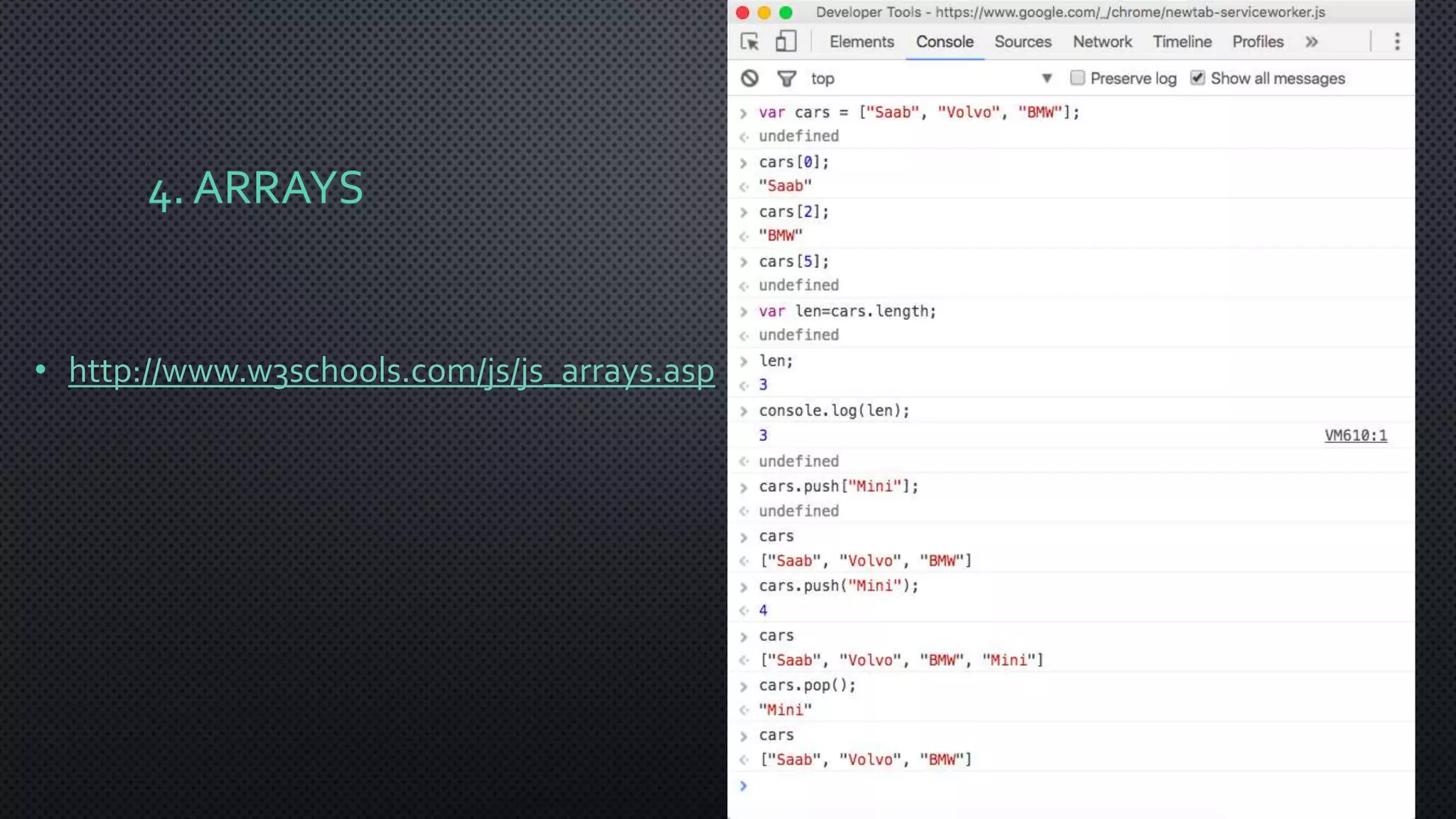
Task: Click the empty console prompt input line
Action: pyautogui.click(x=1071, y=786)
